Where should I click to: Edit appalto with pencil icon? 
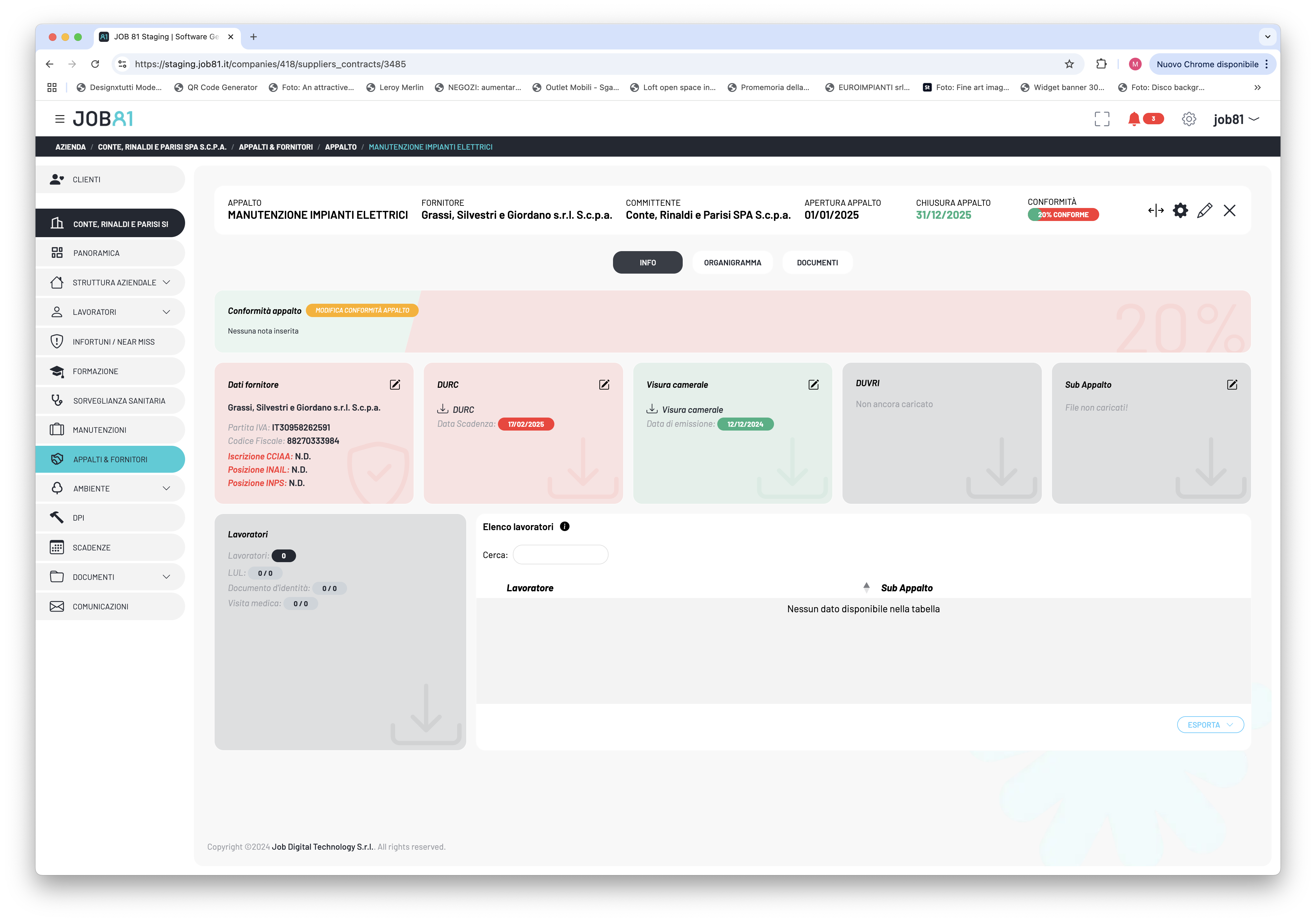tap(1205, 211)
